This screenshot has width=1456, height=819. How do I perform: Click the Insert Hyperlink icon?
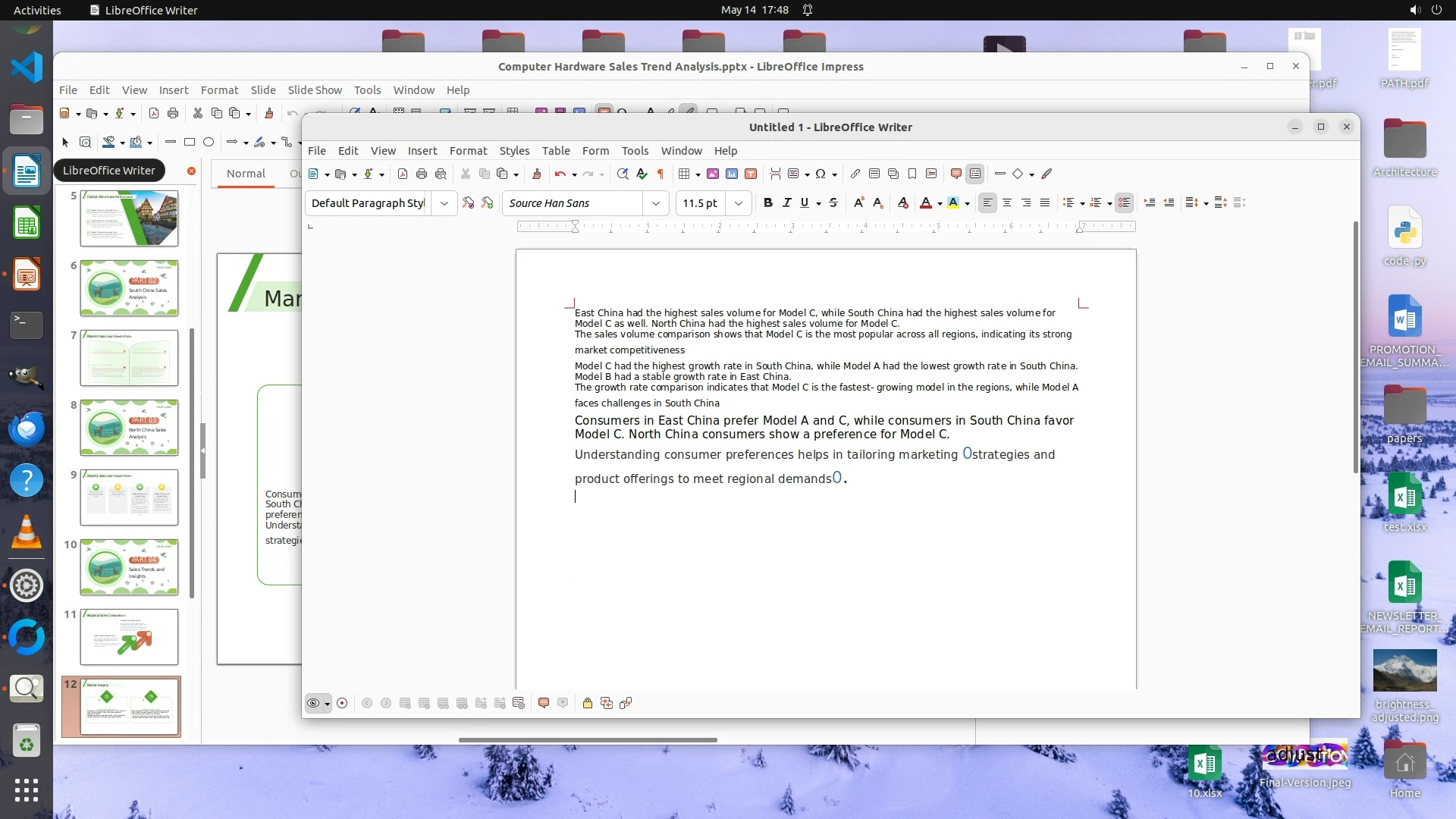point(855,174)
